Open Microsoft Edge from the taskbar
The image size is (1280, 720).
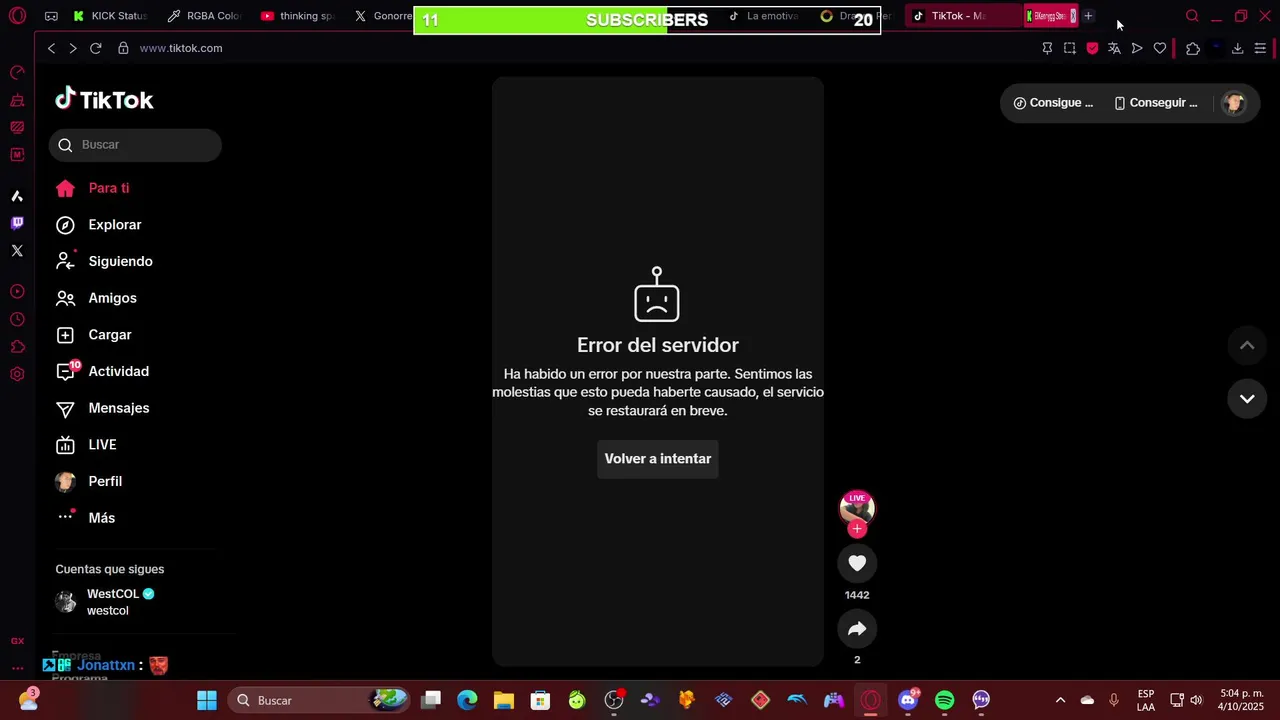[467, 700]
